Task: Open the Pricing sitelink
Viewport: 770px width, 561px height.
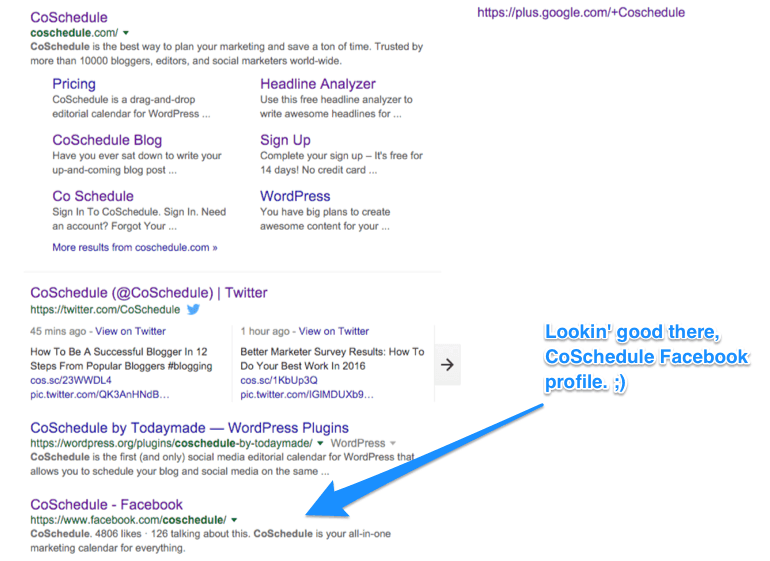Action: [74, 84]
